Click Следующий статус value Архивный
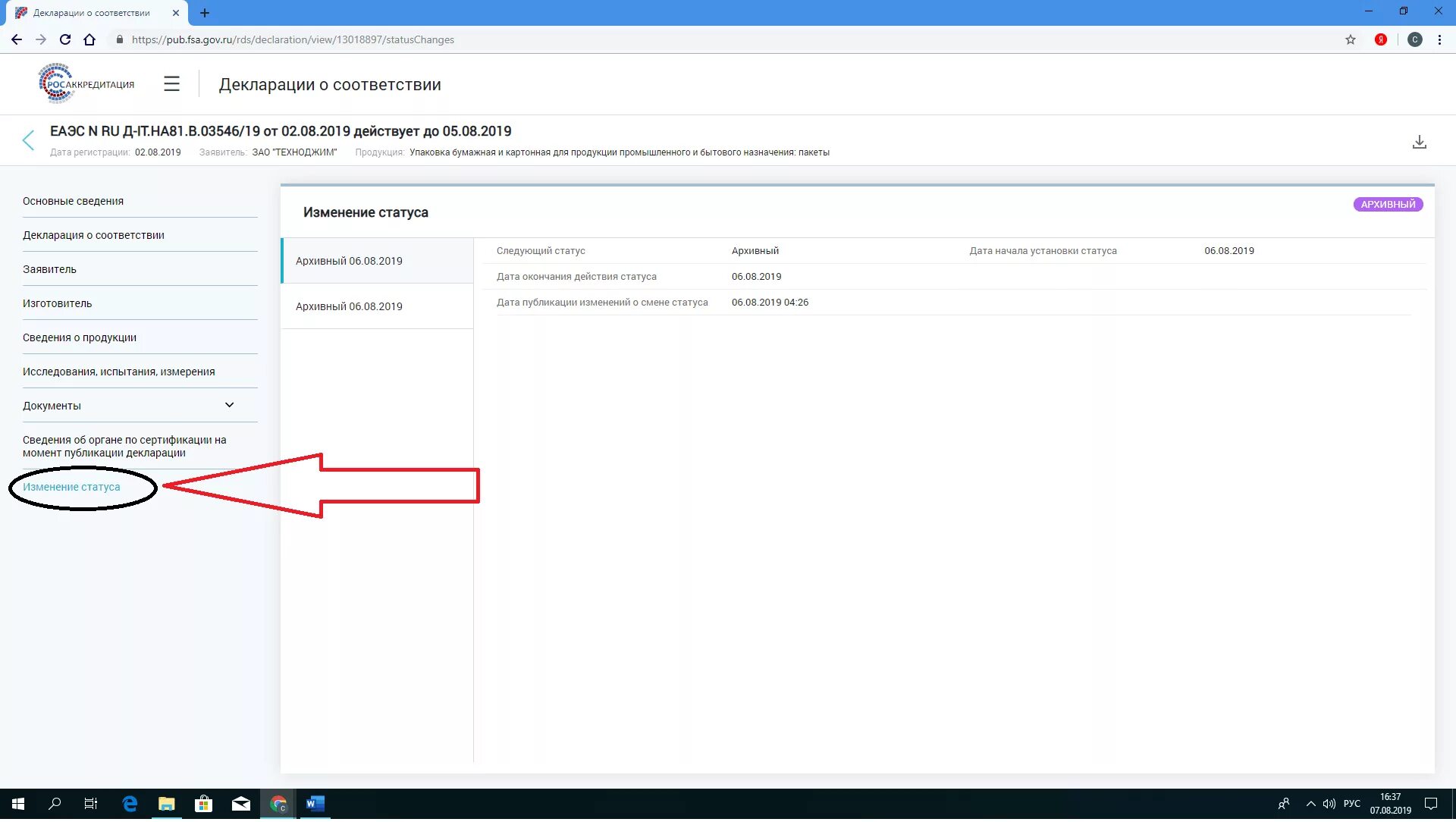 [x=755, y=252]
